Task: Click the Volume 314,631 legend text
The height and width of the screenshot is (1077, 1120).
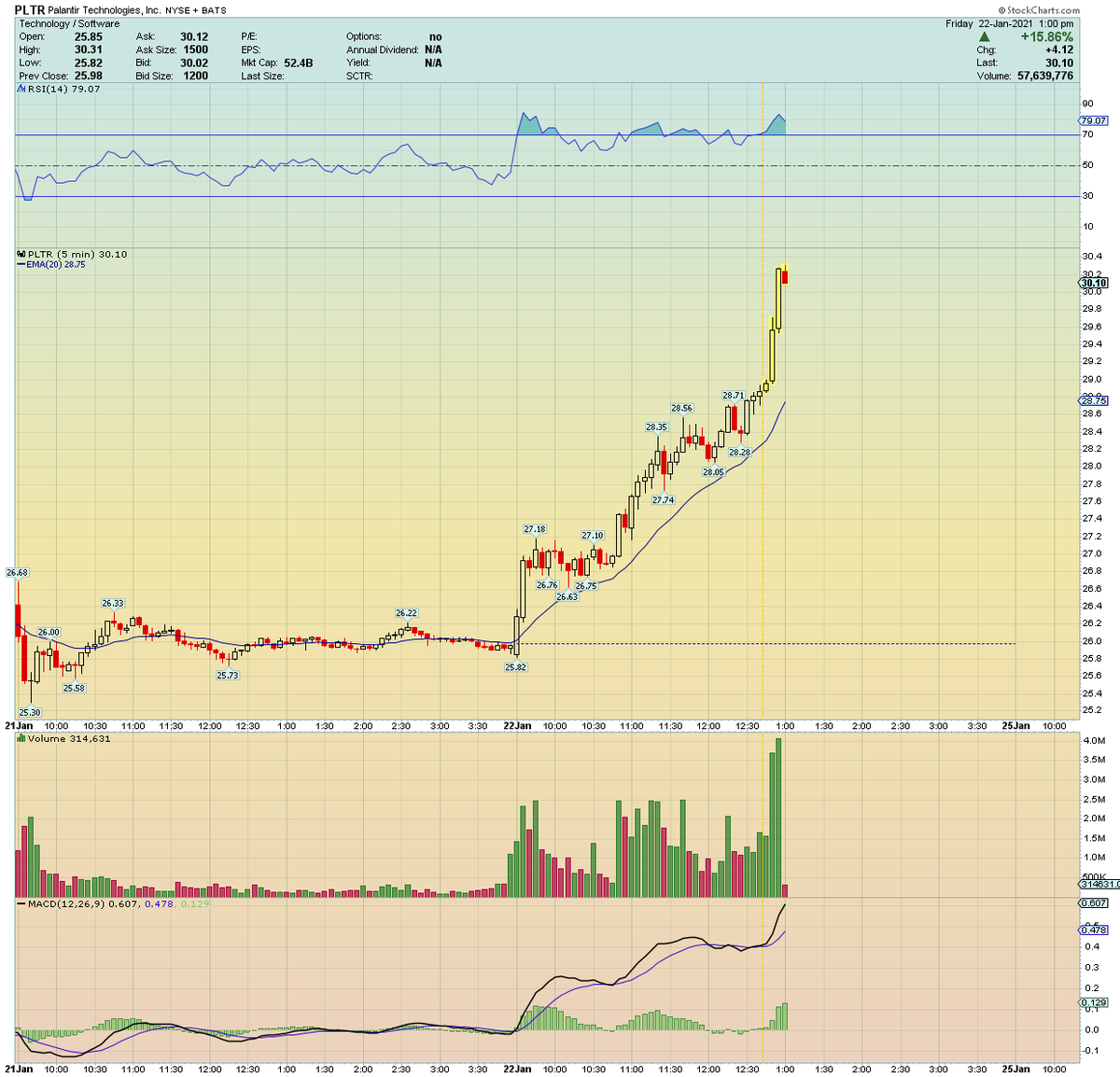Action: [x=70, y=737]
